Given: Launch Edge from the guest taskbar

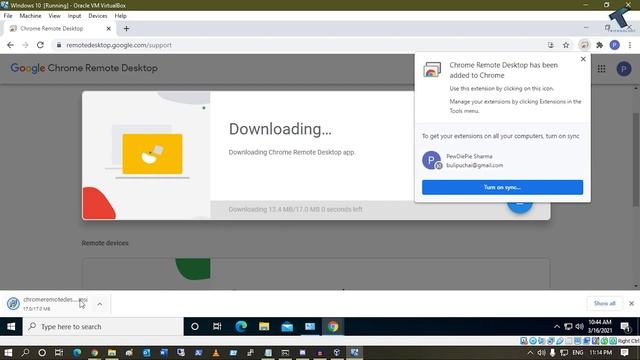Looking at the screenshot, I should point(241,327).
